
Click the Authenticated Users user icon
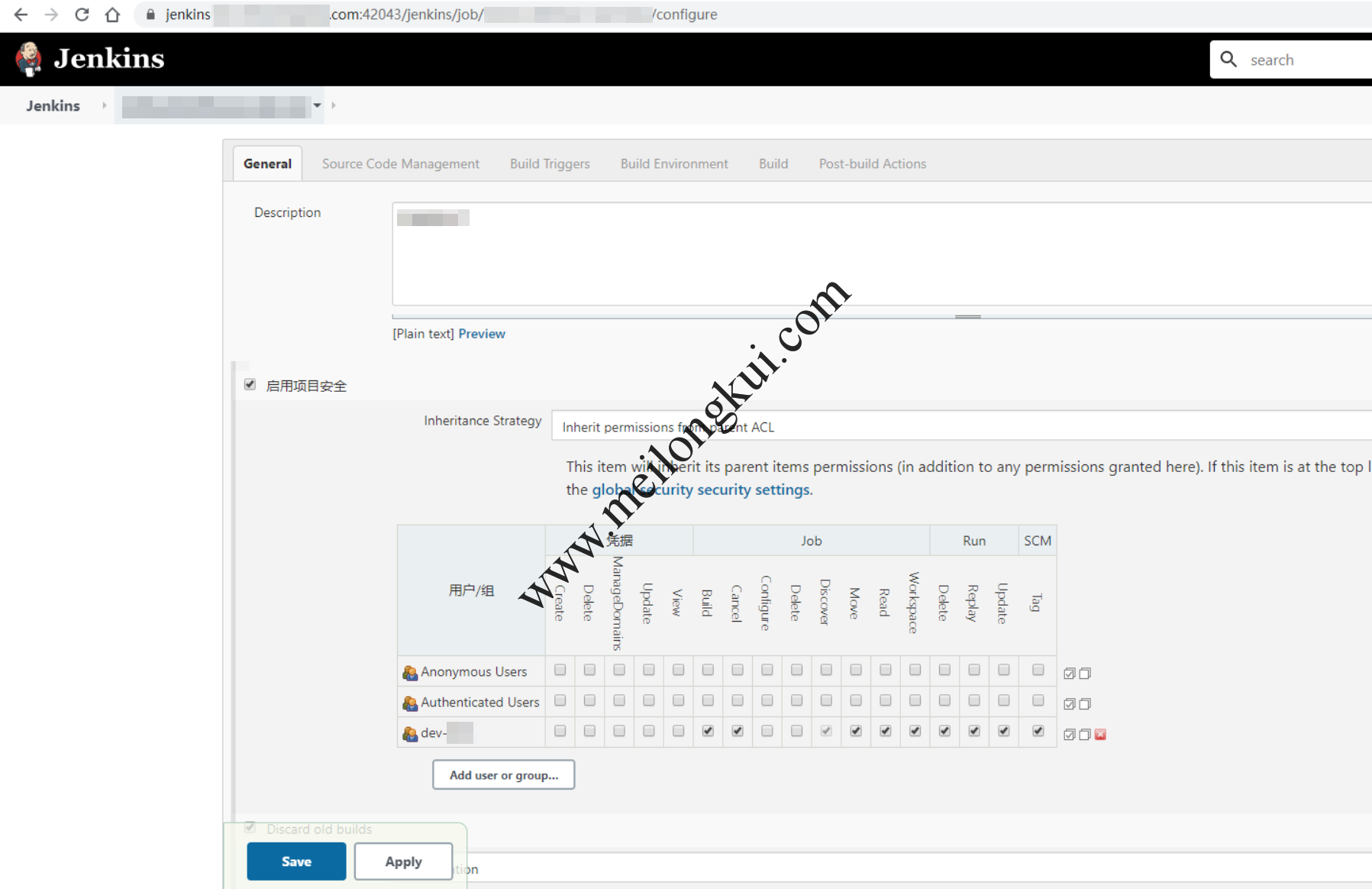click(410, 703)
